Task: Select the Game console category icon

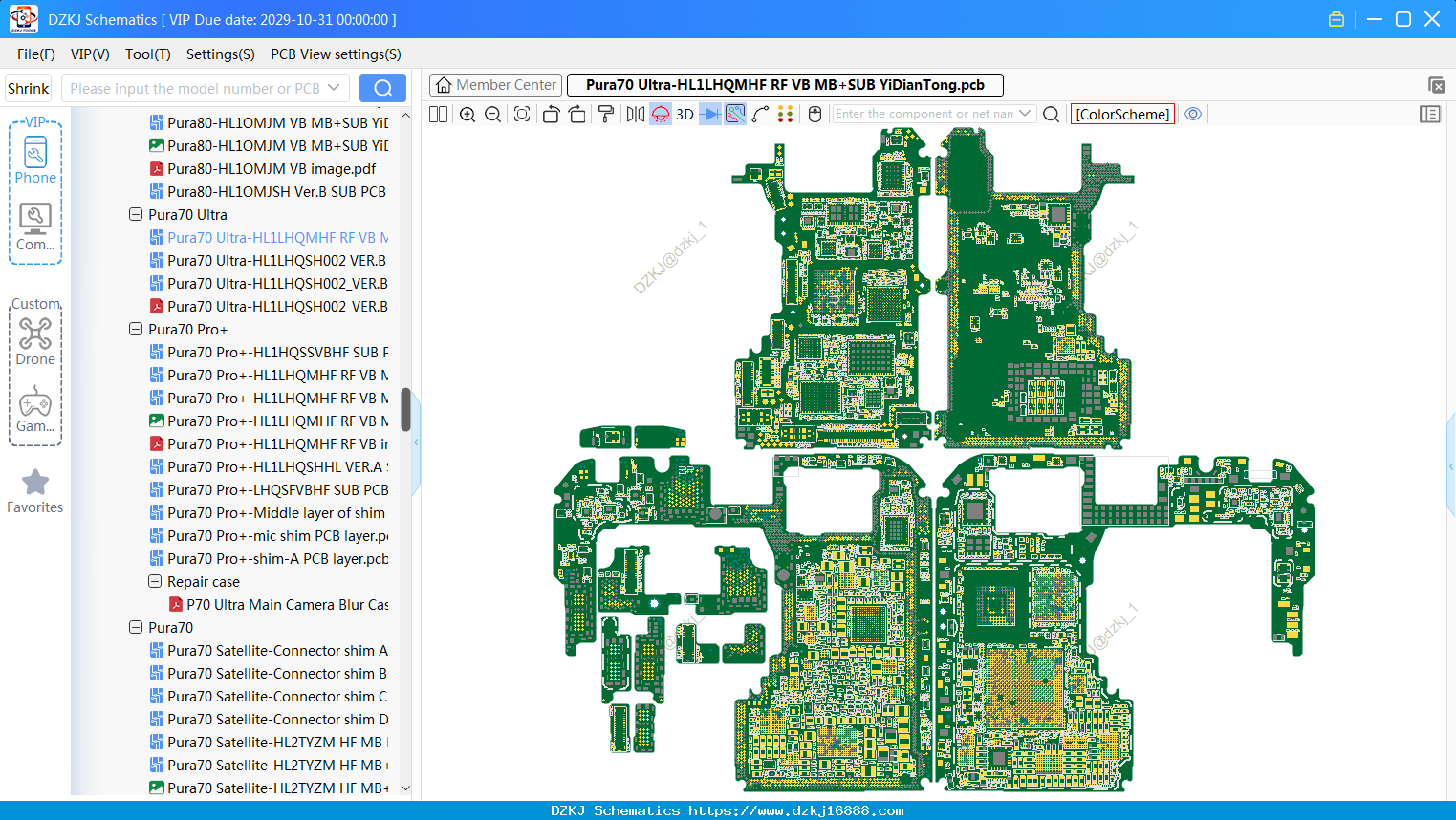Action: point(35,409)
